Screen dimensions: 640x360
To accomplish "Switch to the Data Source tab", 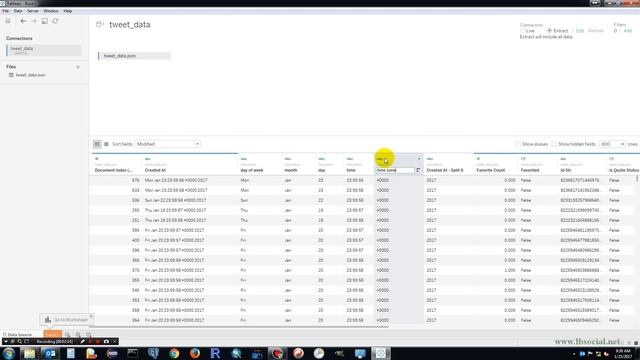I will (x=17, y=335).
